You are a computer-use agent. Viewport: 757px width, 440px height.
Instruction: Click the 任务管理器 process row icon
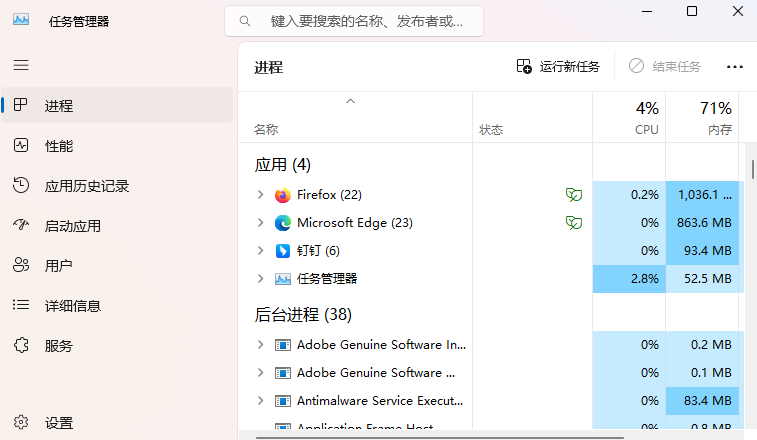282,279
